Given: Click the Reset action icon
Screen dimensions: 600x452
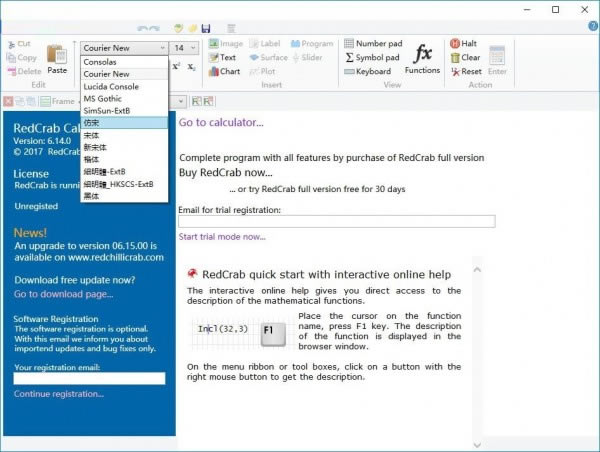Looking at the screenshot, I should (455, 72).
